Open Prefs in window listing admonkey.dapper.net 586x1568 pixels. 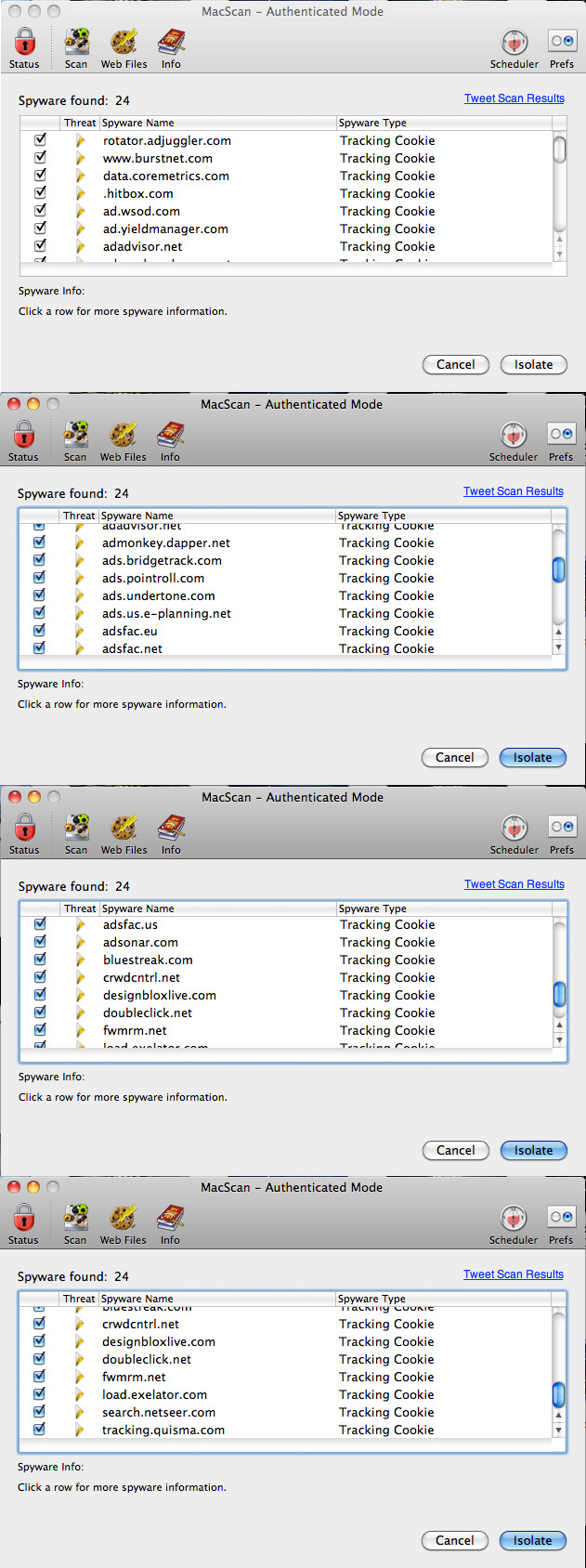pos(561,441)
